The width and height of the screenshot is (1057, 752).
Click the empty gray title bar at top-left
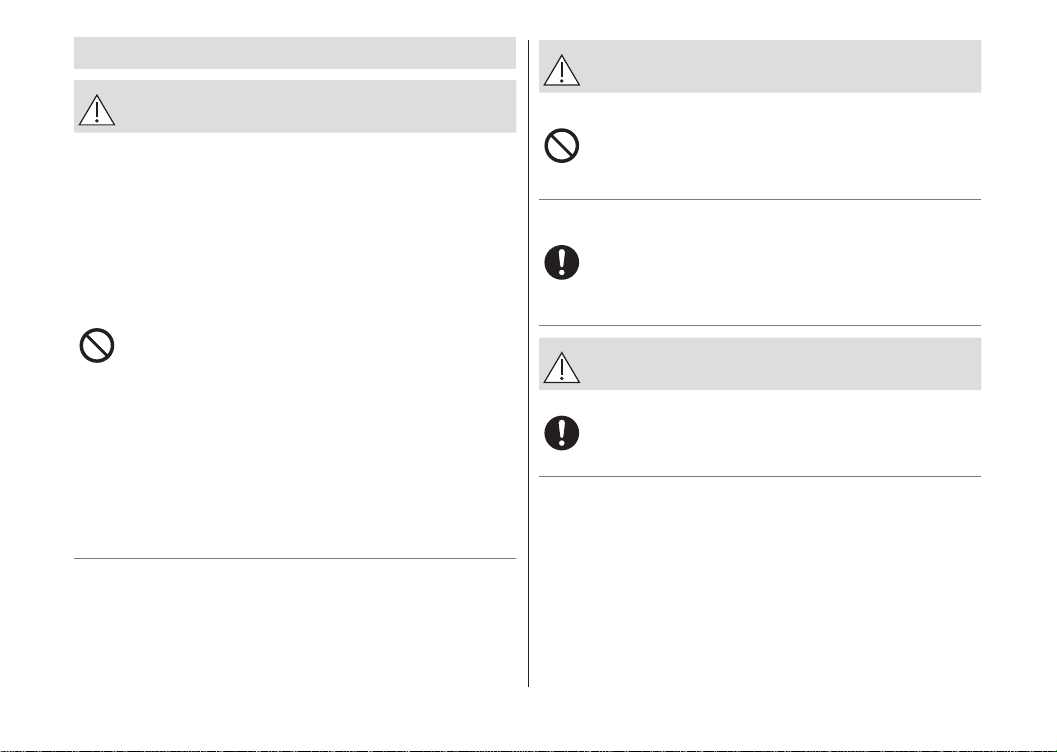click(295, 53)
